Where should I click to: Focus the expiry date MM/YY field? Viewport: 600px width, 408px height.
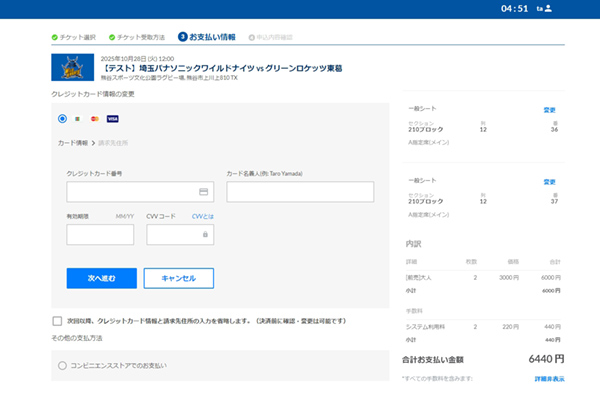(x=100, y=235)
